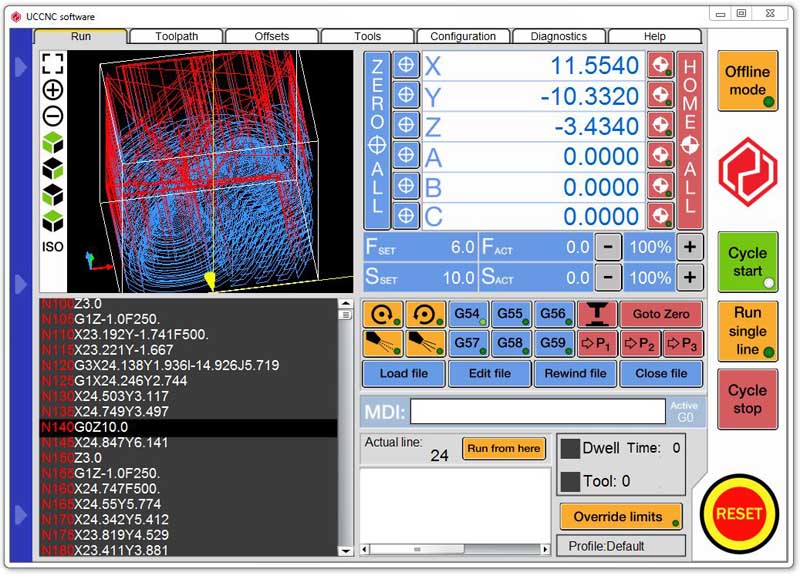Click the RESET button
Image resolution: width=800 pixels, height=576 pixels.
point(739,513)
